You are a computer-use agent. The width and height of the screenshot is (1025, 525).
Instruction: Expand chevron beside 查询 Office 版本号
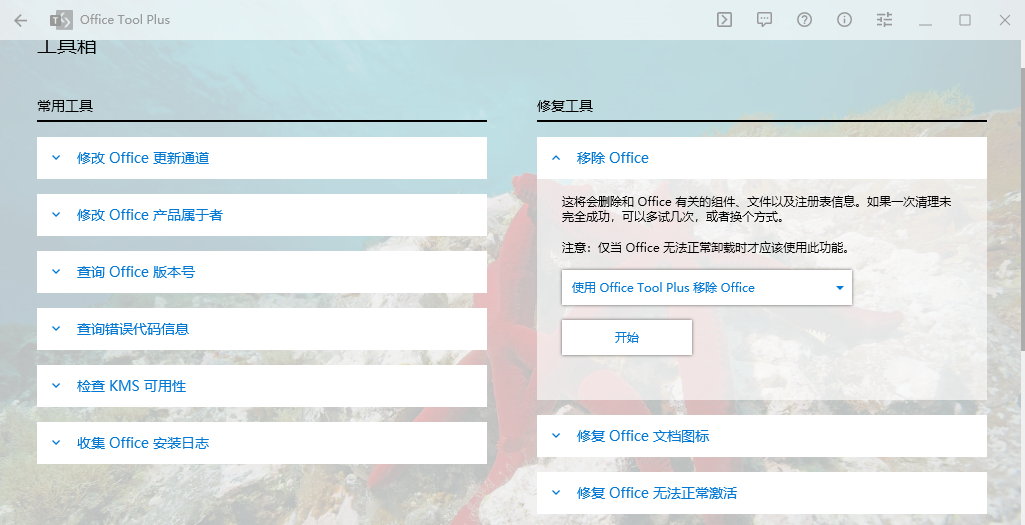tap(56, 271)
